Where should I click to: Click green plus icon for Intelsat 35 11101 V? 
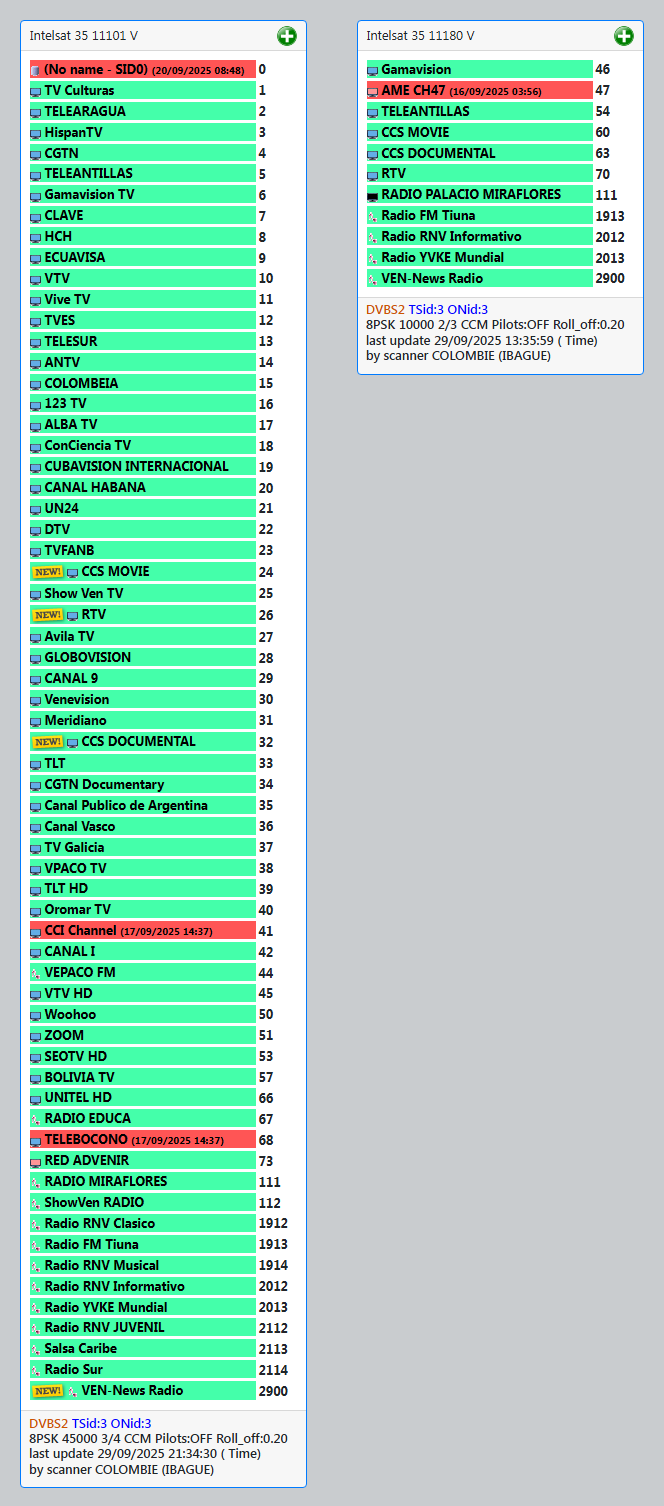pos(287,36)
